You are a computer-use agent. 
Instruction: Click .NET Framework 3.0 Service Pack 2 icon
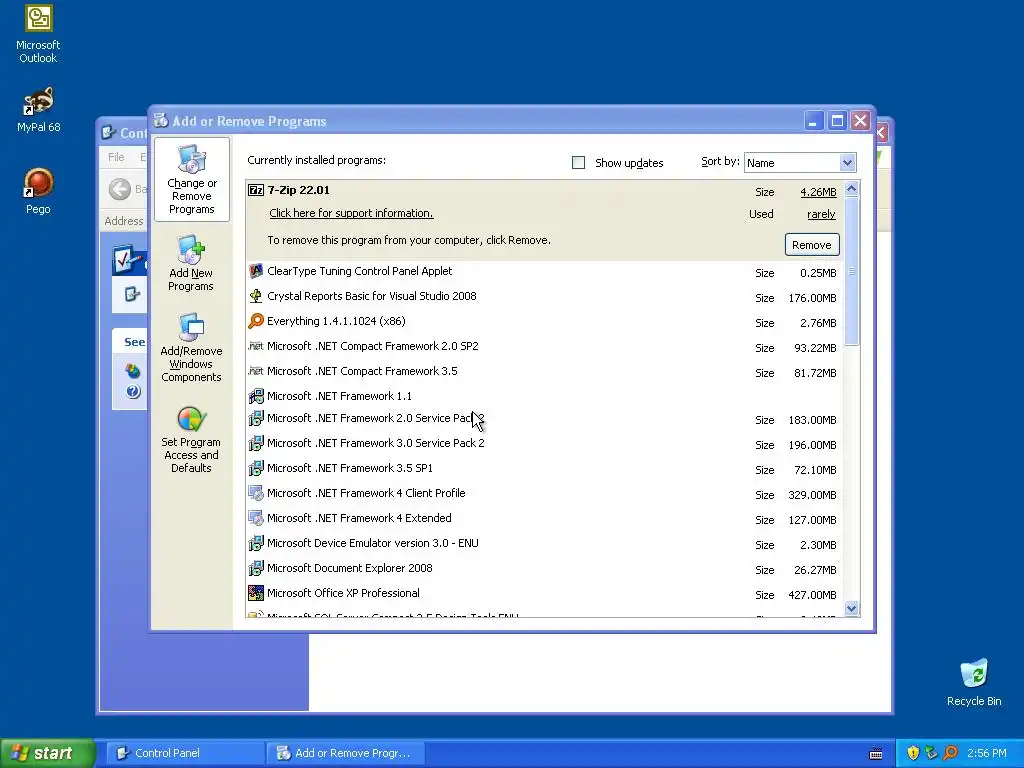256,443
